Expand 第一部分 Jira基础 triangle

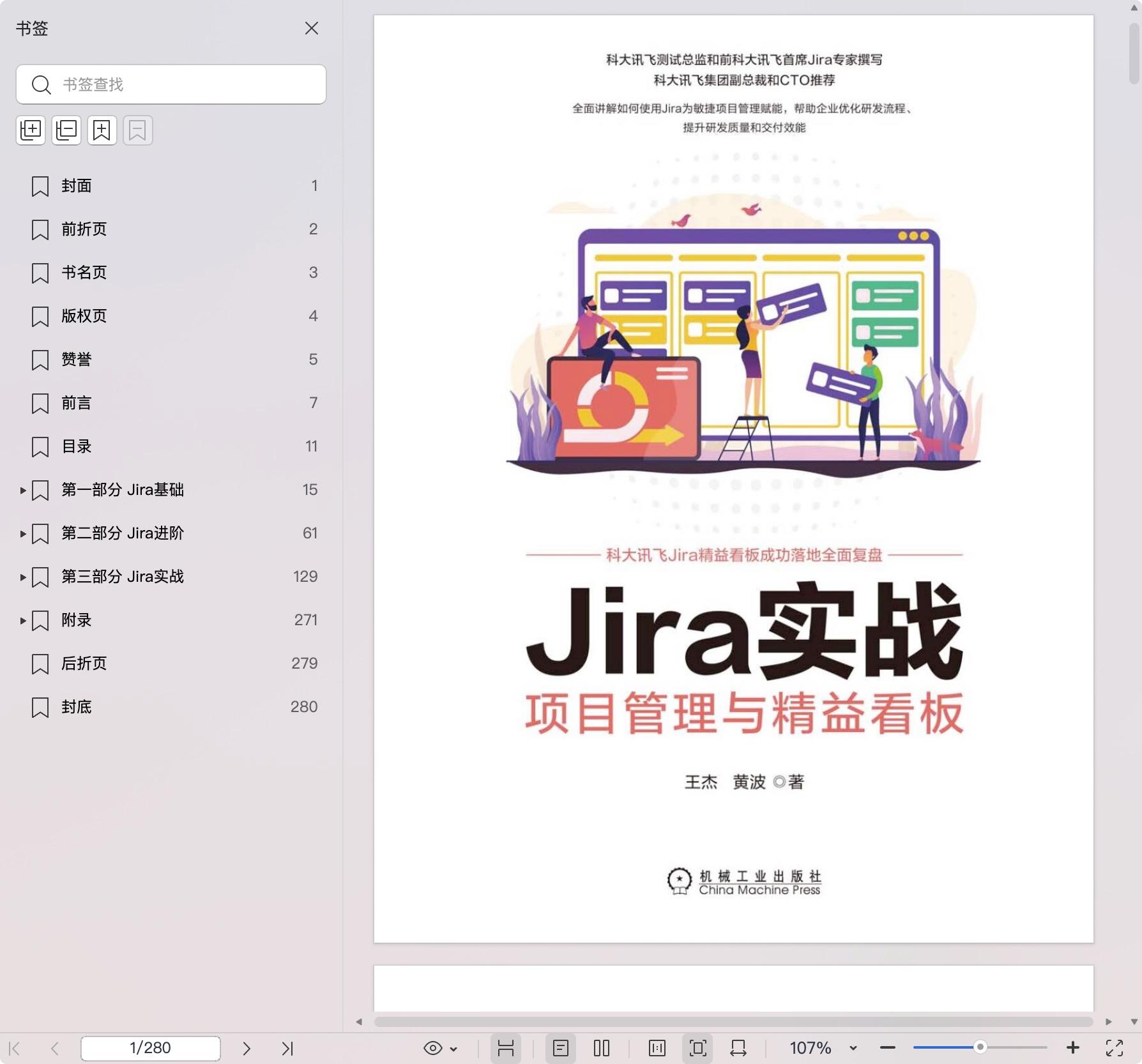point(23,490)
